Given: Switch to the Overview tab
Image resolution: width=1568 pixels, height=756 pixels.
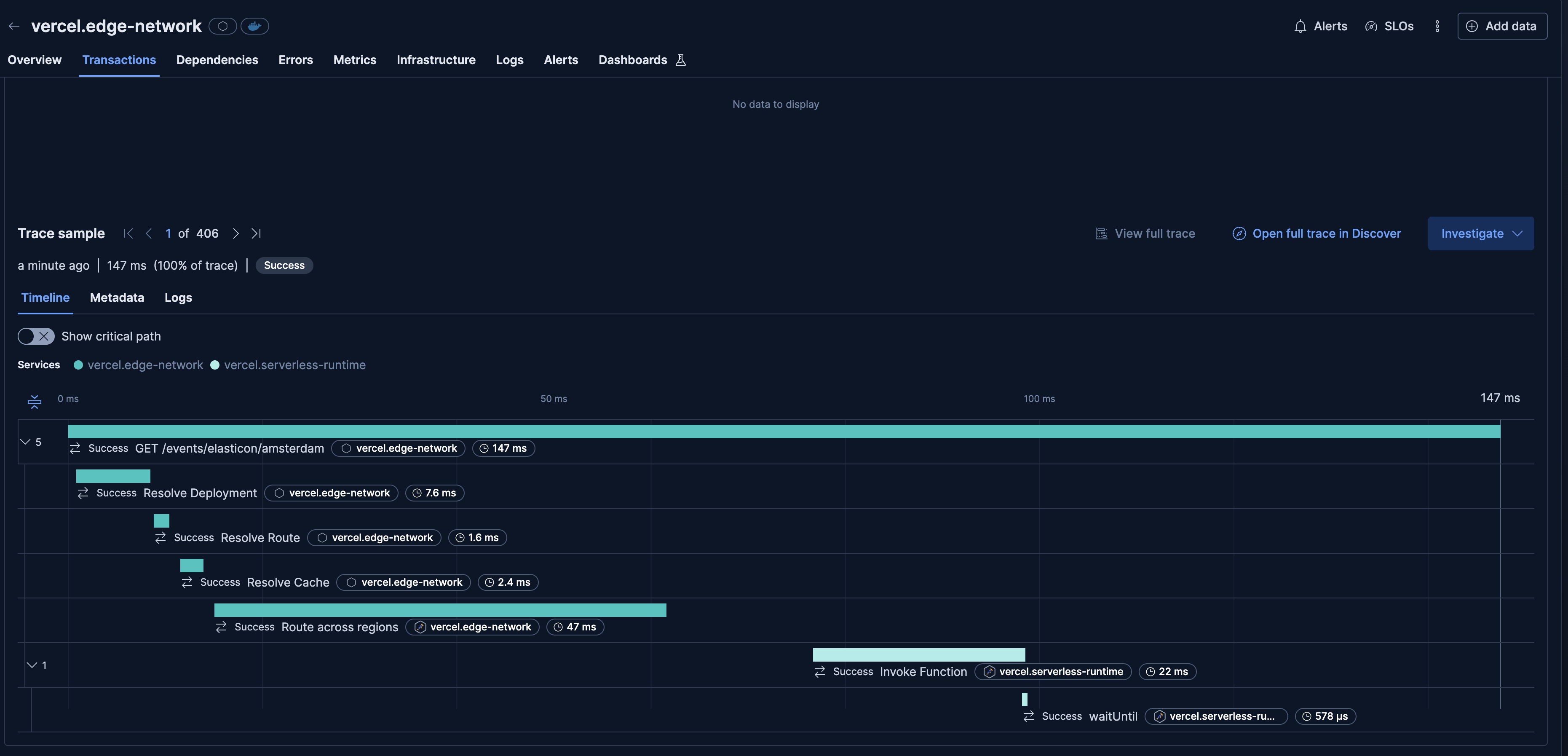Looking at the screenshot, I should 35,60.
